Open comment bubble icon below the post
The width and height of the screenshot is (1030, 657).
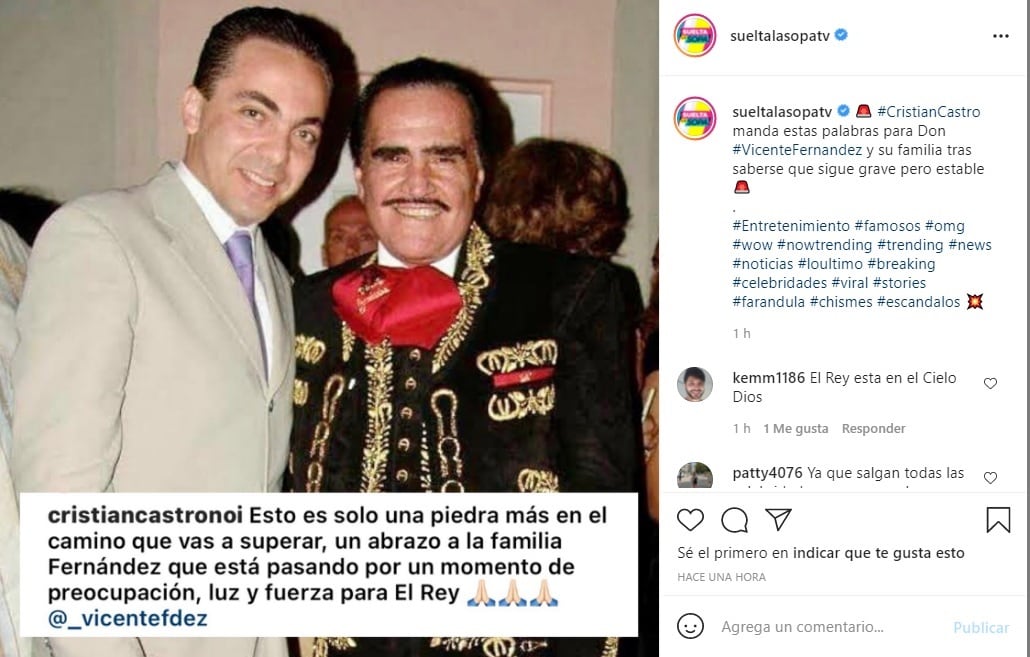coord(734,520)
